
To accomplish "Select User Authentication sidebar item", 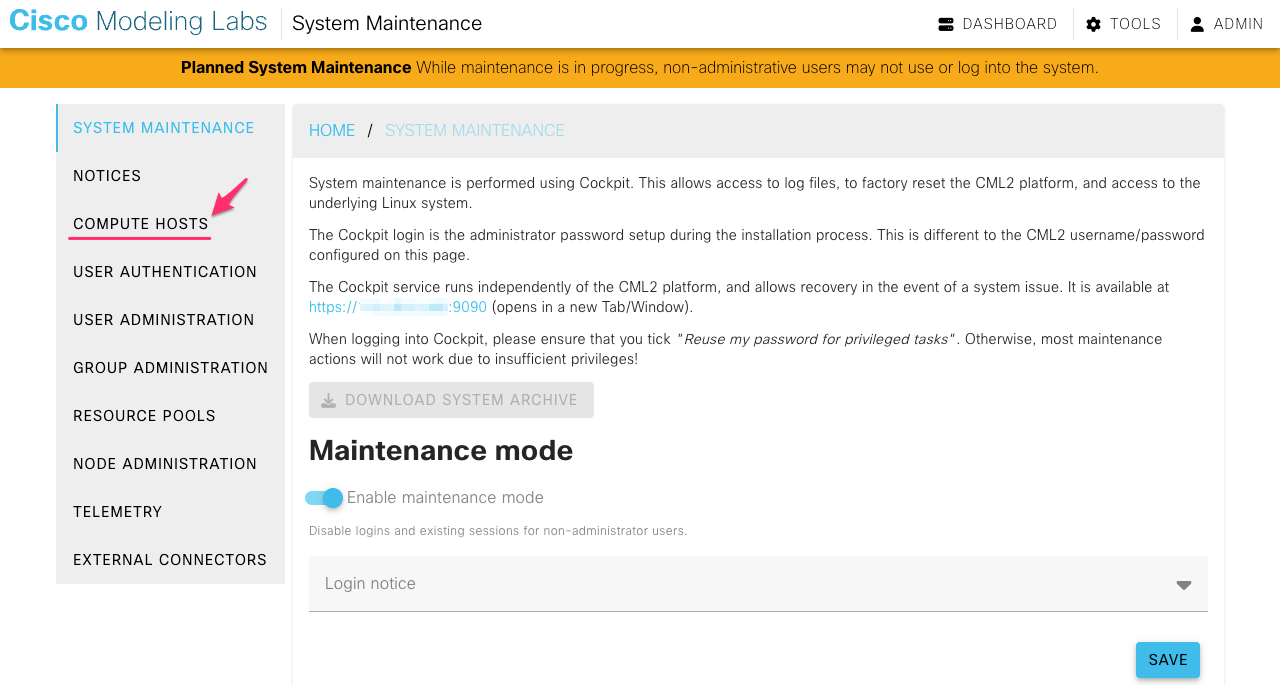I will (171, 272).
